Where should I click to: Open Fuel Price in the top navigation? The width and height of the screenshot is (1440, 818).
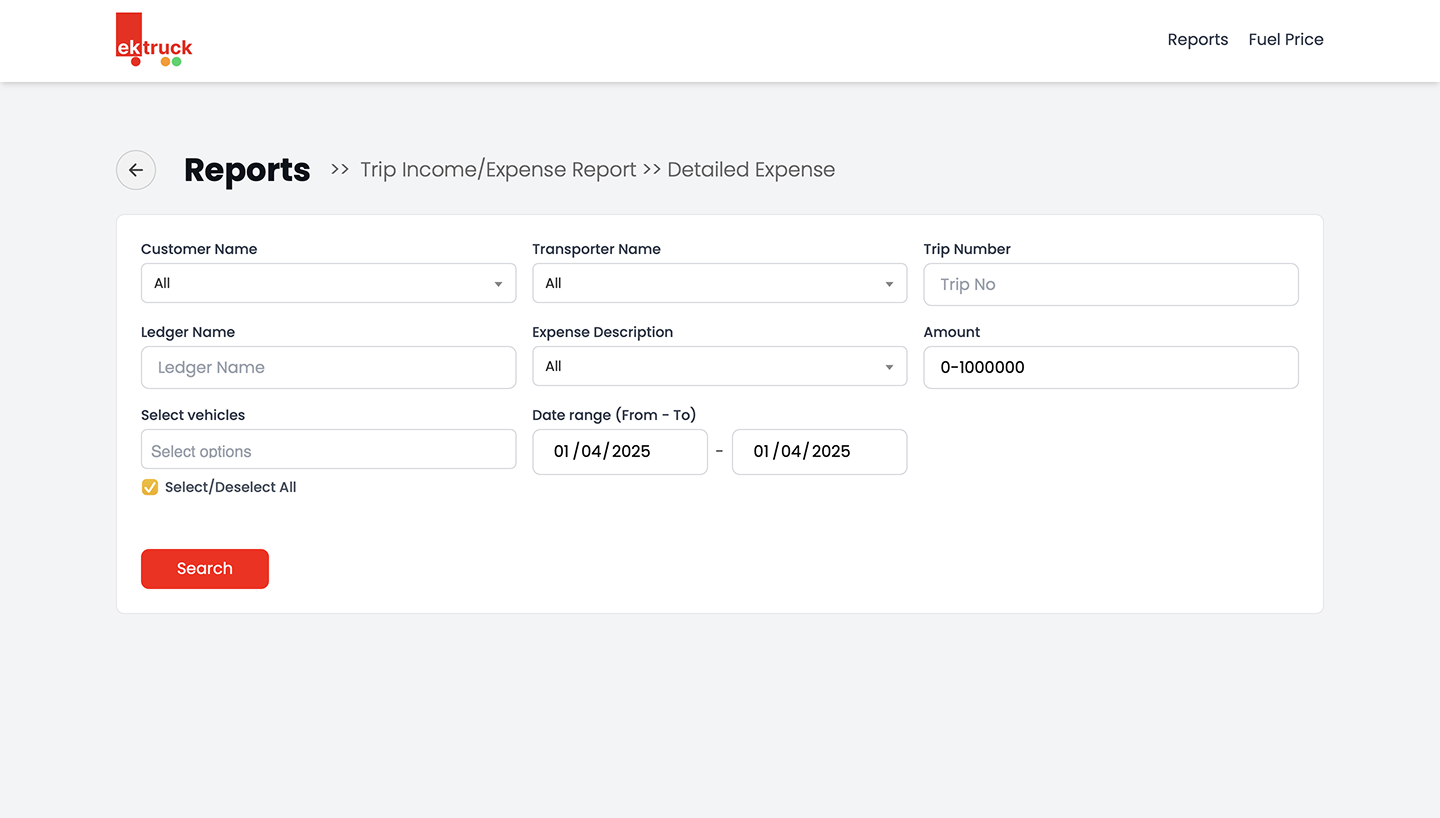(x=1285, y=40)
